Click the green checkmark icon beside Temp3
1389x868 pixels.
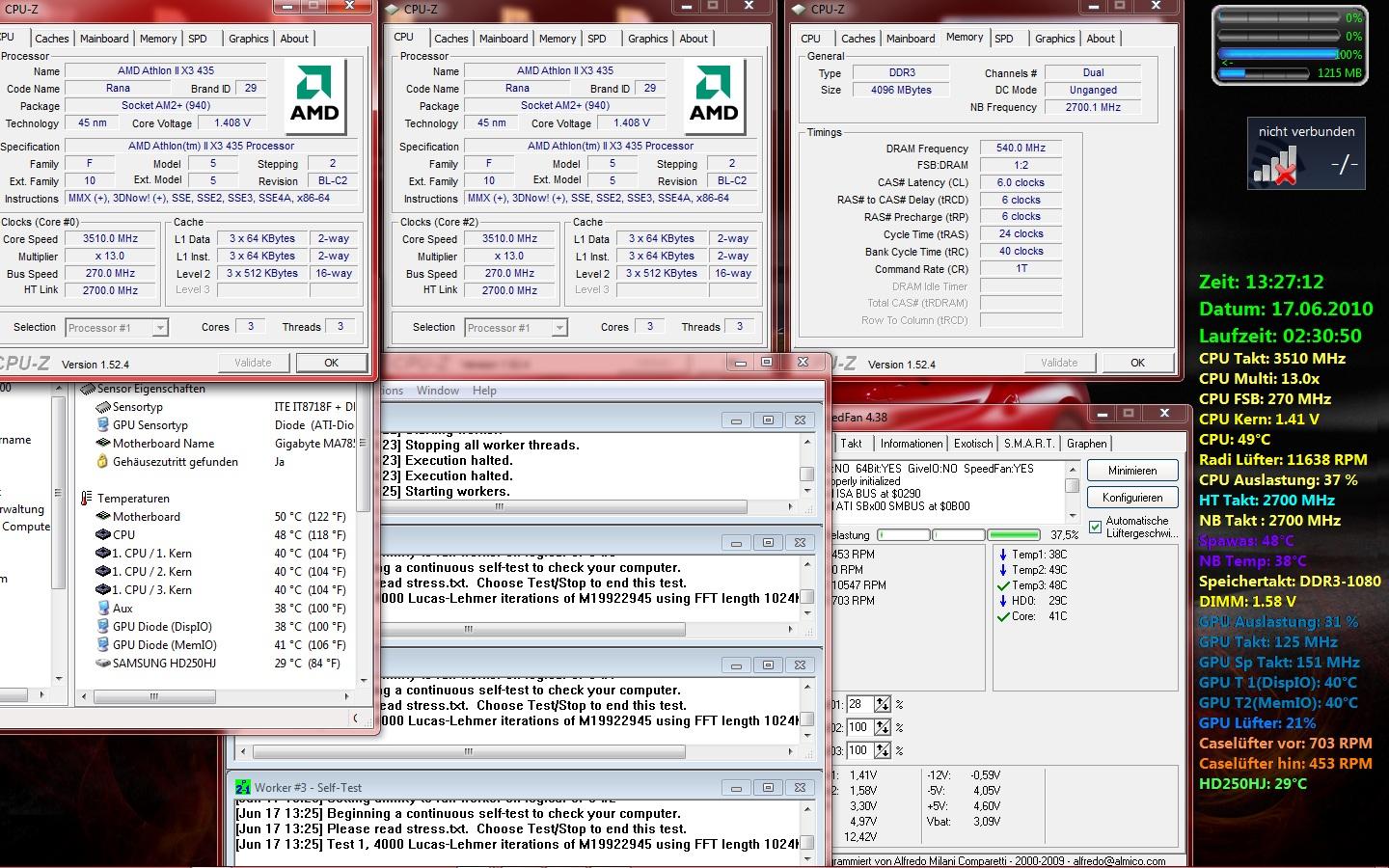(x=1003, y=585)
